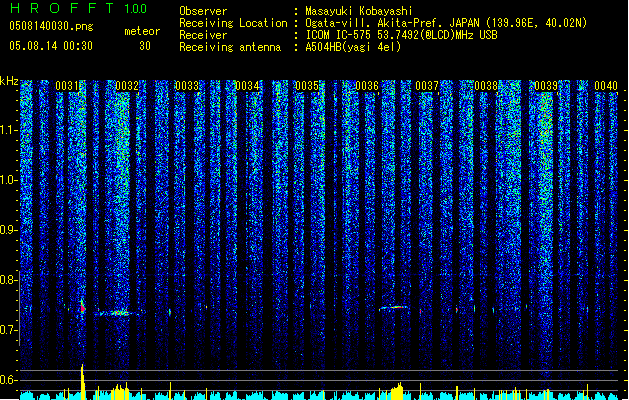Click the receiver ICOM IC-575 text
This screenshot has width=629, height=400.
click(x=401, y=35)
